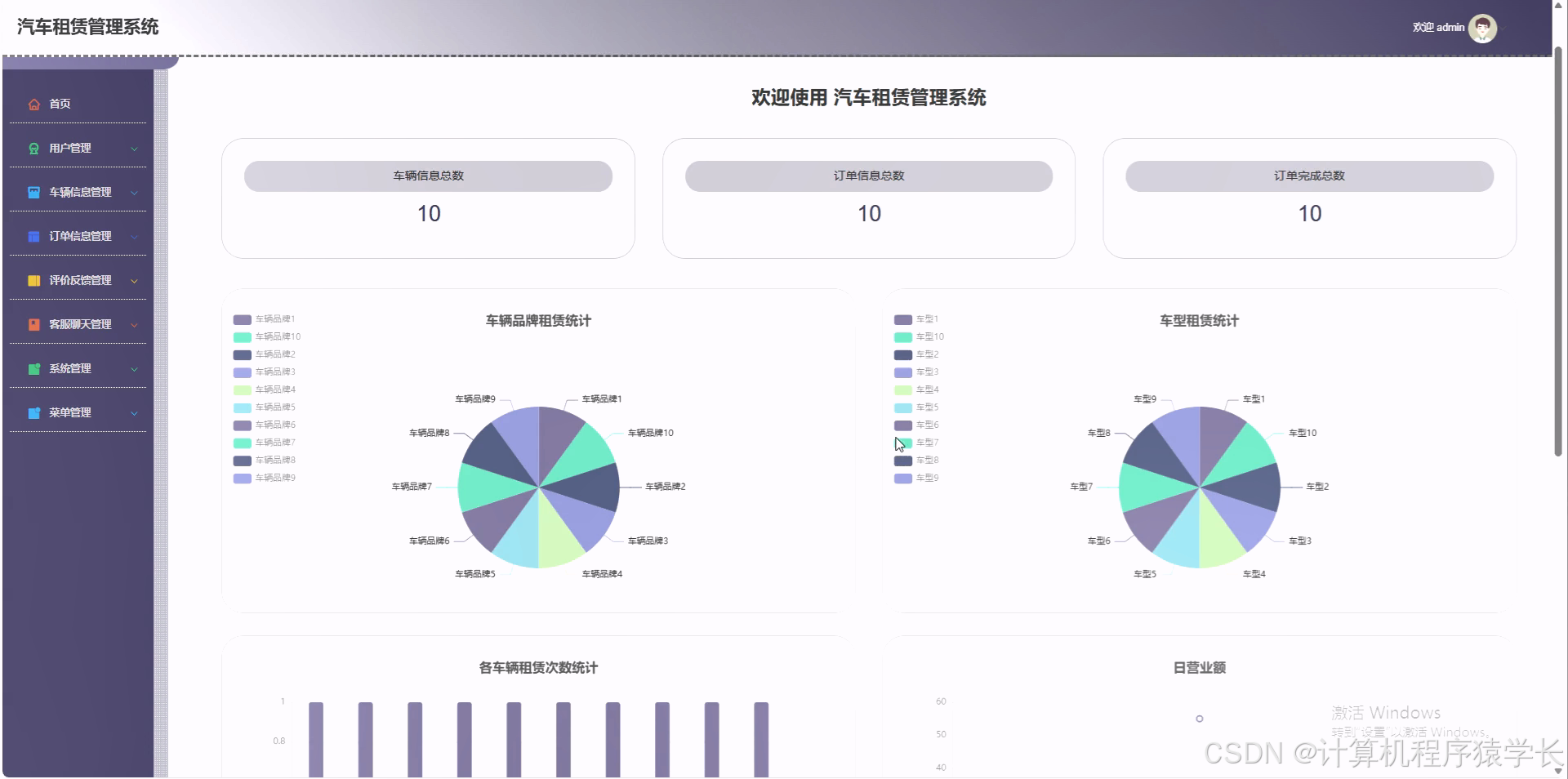Collapse the 系统管理 chevron
This screenshot has height=779, width=1568.
(x=134, y=368)
